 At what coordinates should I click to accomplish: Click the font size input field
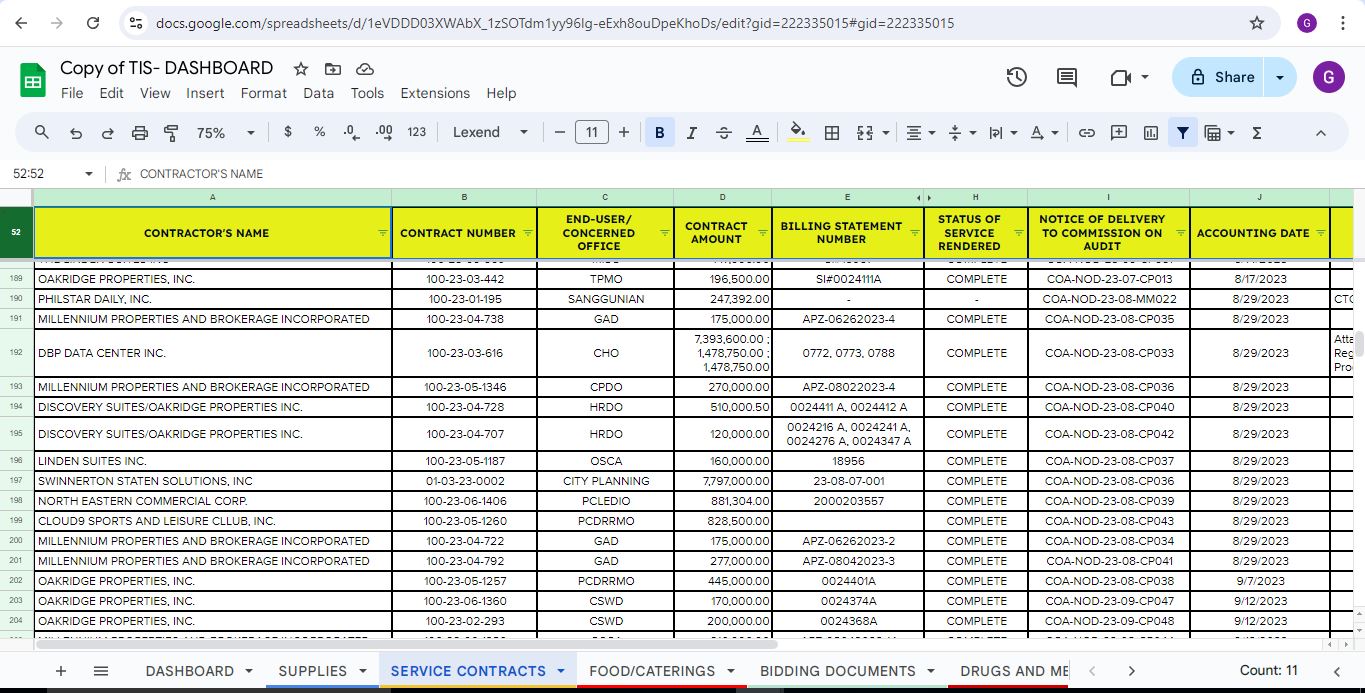(x=592, y=133)
